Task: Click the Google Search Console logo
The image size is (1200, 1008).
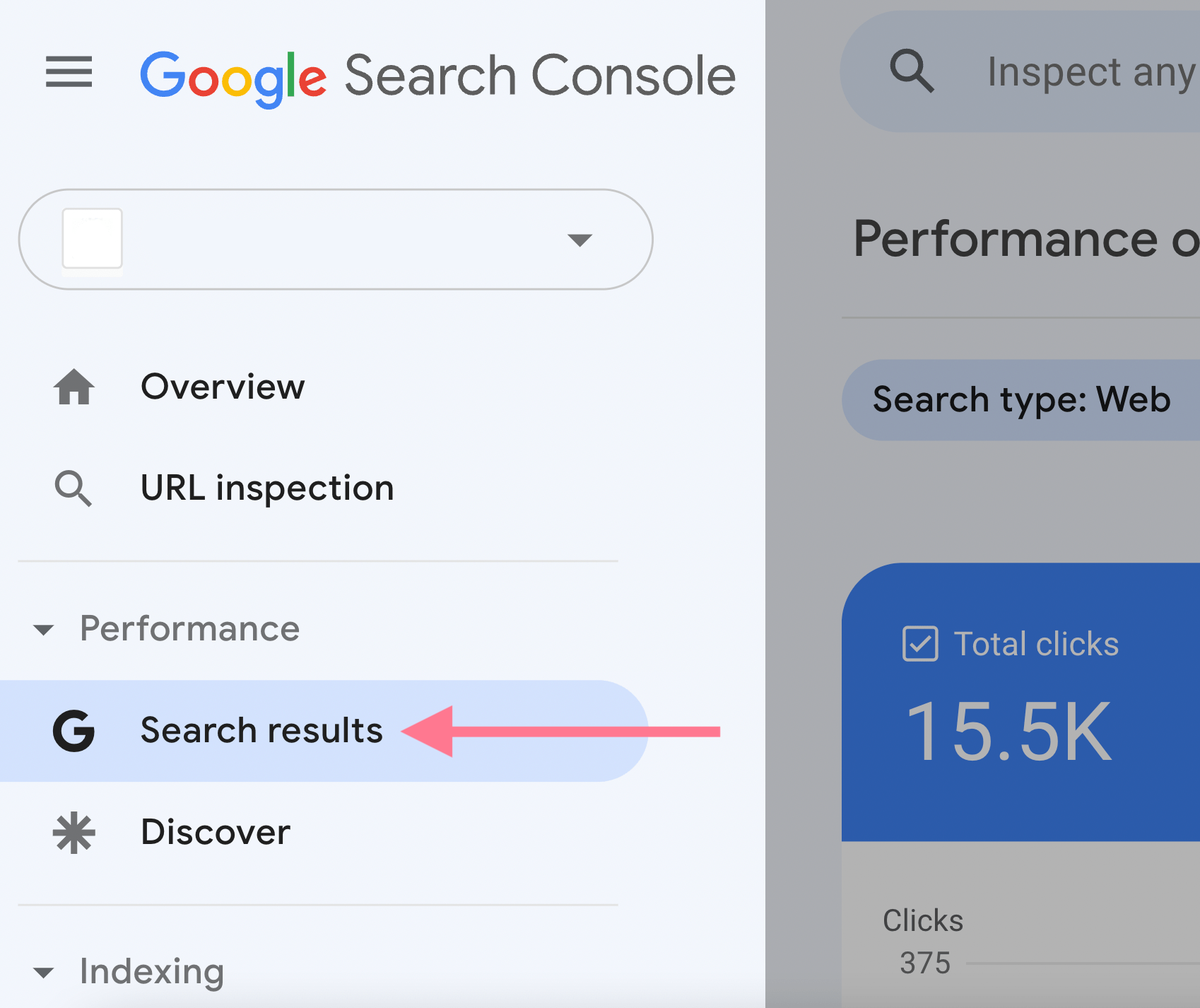Action: coord(438,76)
